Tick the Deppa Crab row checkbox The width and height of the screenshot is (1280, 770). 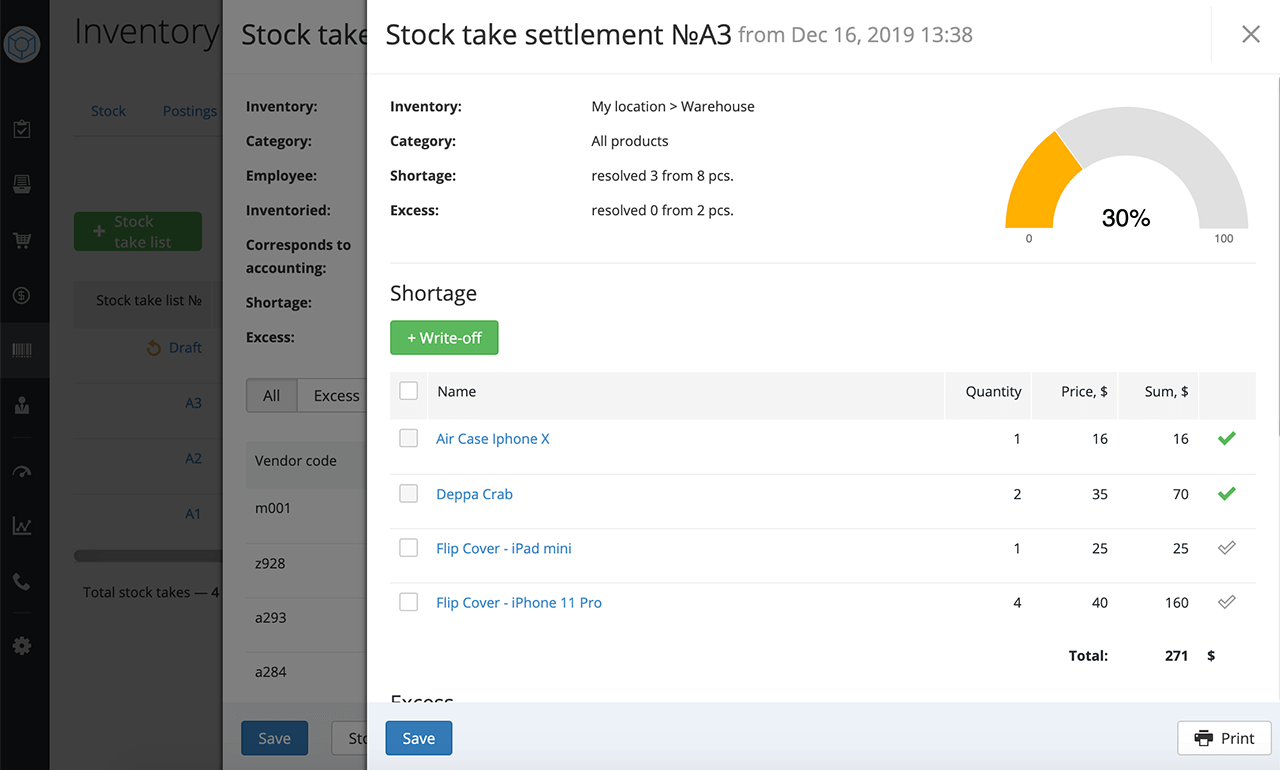[x=408, y=493]
